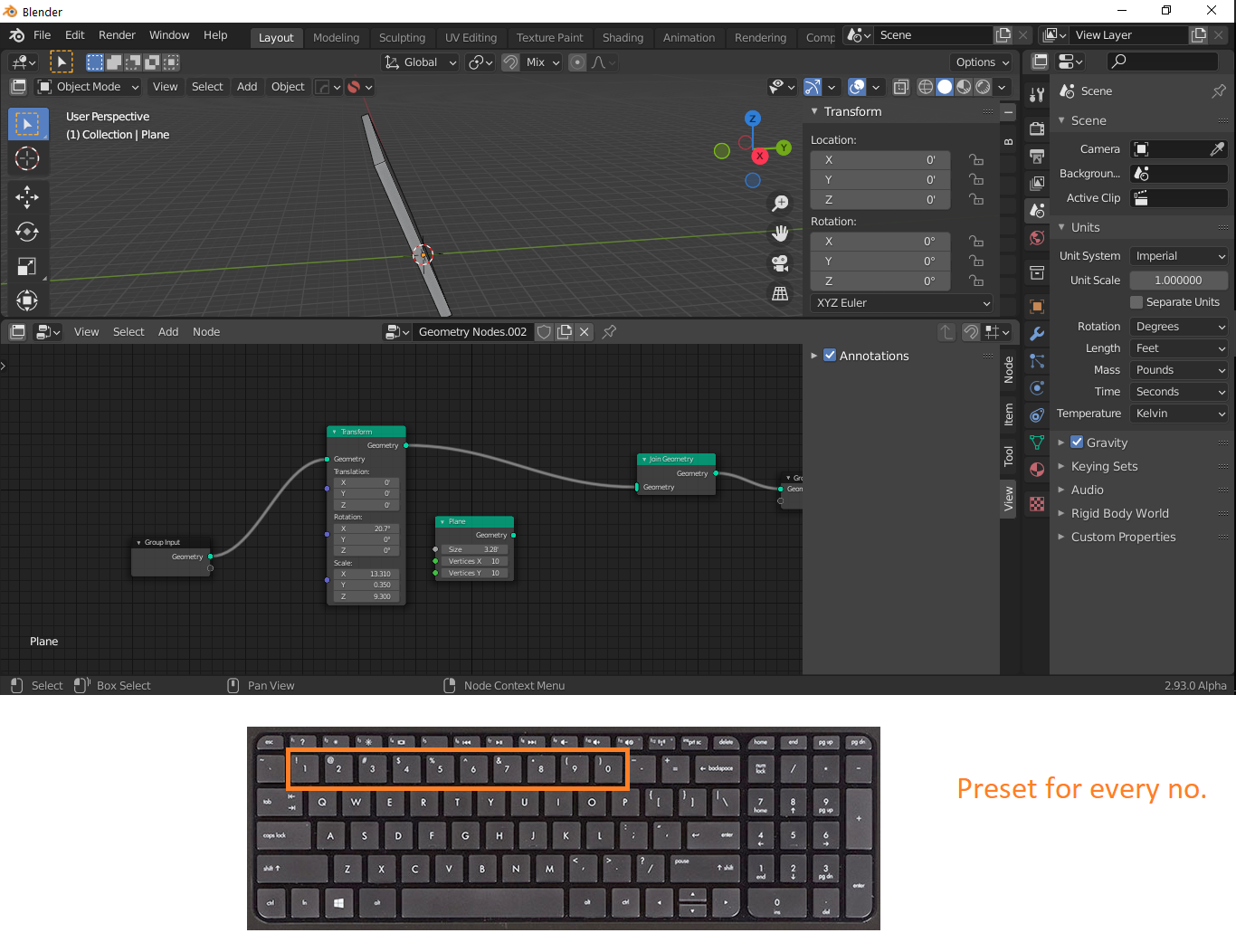Click the Rotation X value field

(x=880, y=242)
